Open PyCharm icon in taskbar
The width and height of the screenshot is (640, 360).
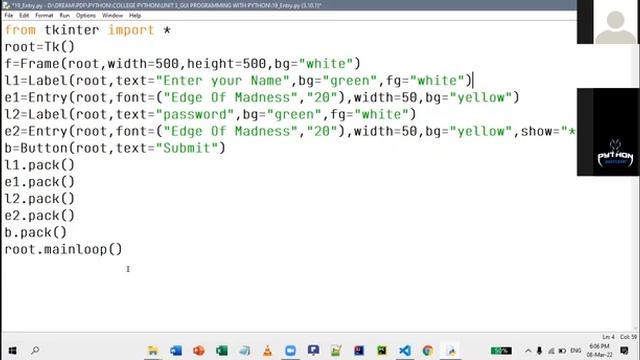click(382, 351)
